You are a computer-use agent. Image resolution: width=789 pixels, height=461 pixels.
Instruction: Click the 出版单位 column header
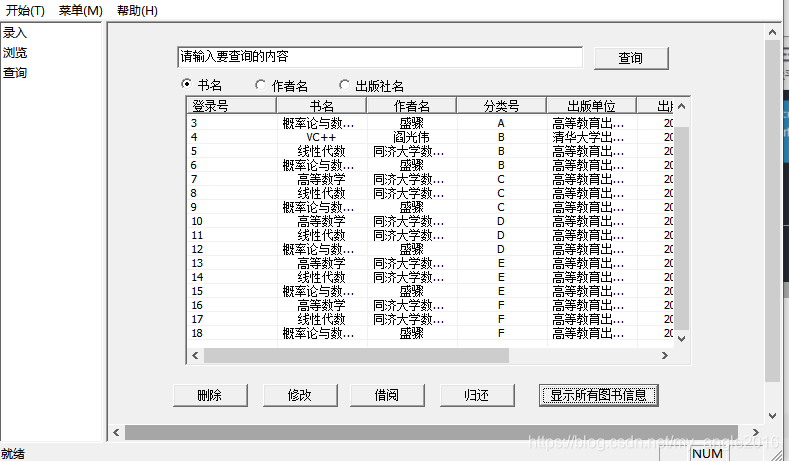click(591, 106)
